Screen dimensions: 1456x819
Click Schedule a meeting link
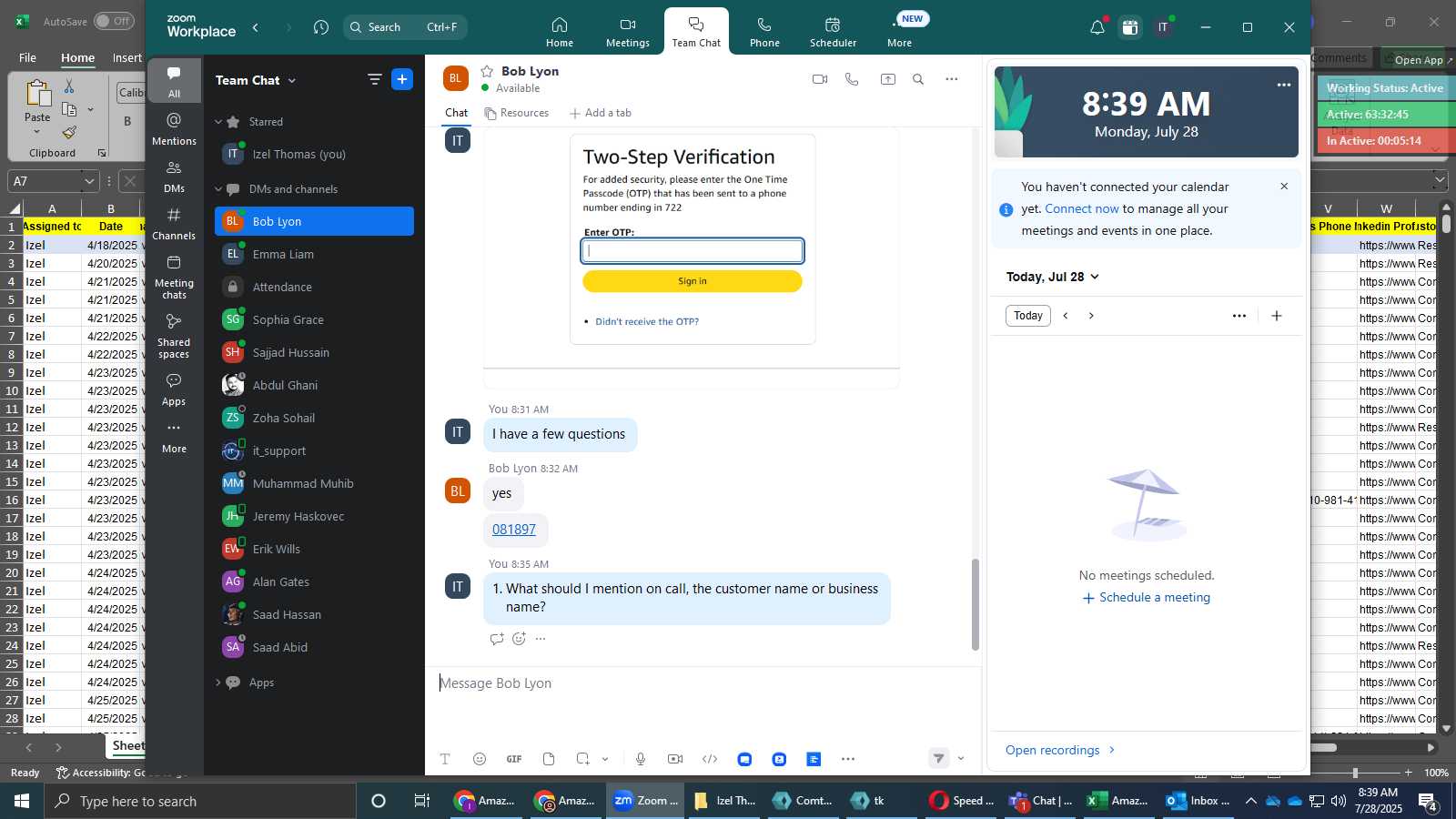pos(1147,598)
